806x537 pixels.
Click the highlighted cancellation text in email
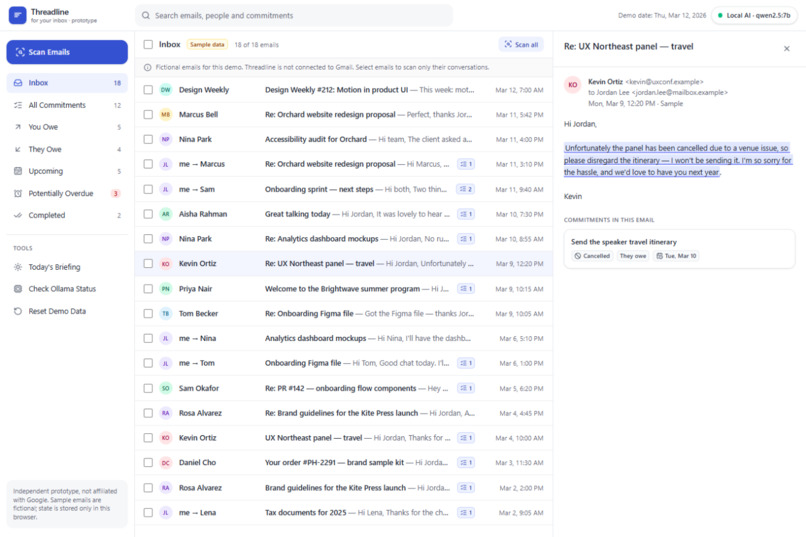pos(677,160)
